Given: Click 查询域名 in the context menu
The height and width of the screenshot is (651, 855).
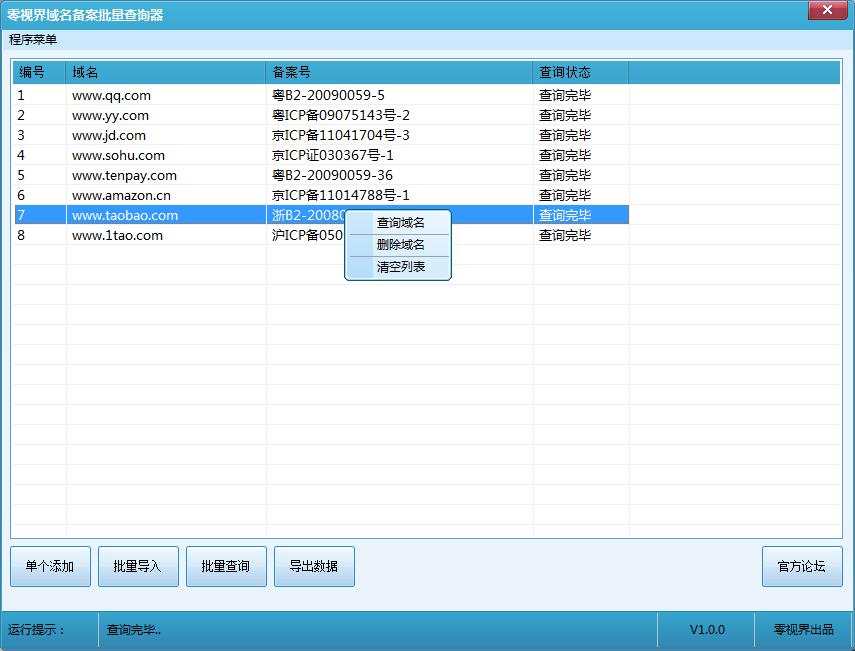Looking at the screenshot, I should (x=400, y=223).
